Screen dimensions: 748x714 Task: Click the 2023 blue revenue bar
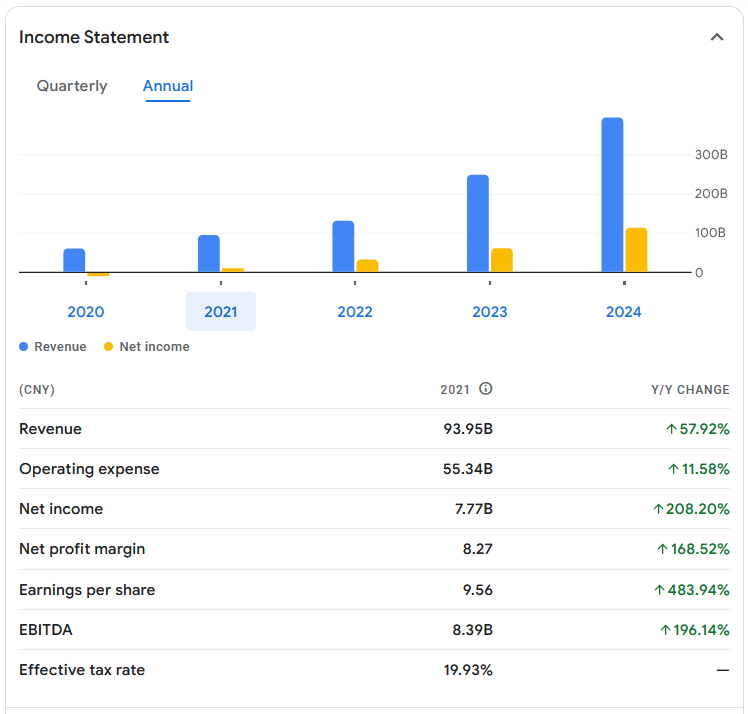pos(478,223)
